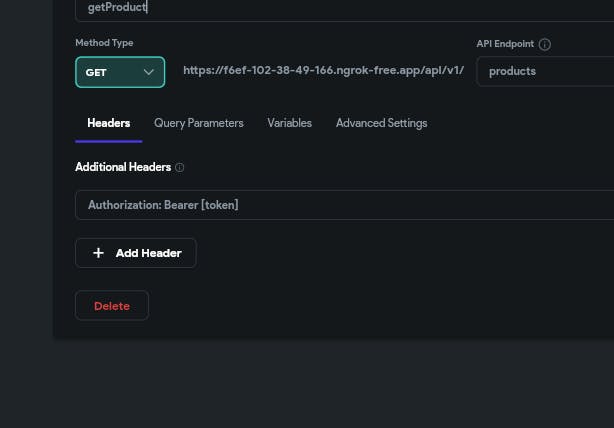
Task: Select the Variables tab
Action: coord(289,123)
